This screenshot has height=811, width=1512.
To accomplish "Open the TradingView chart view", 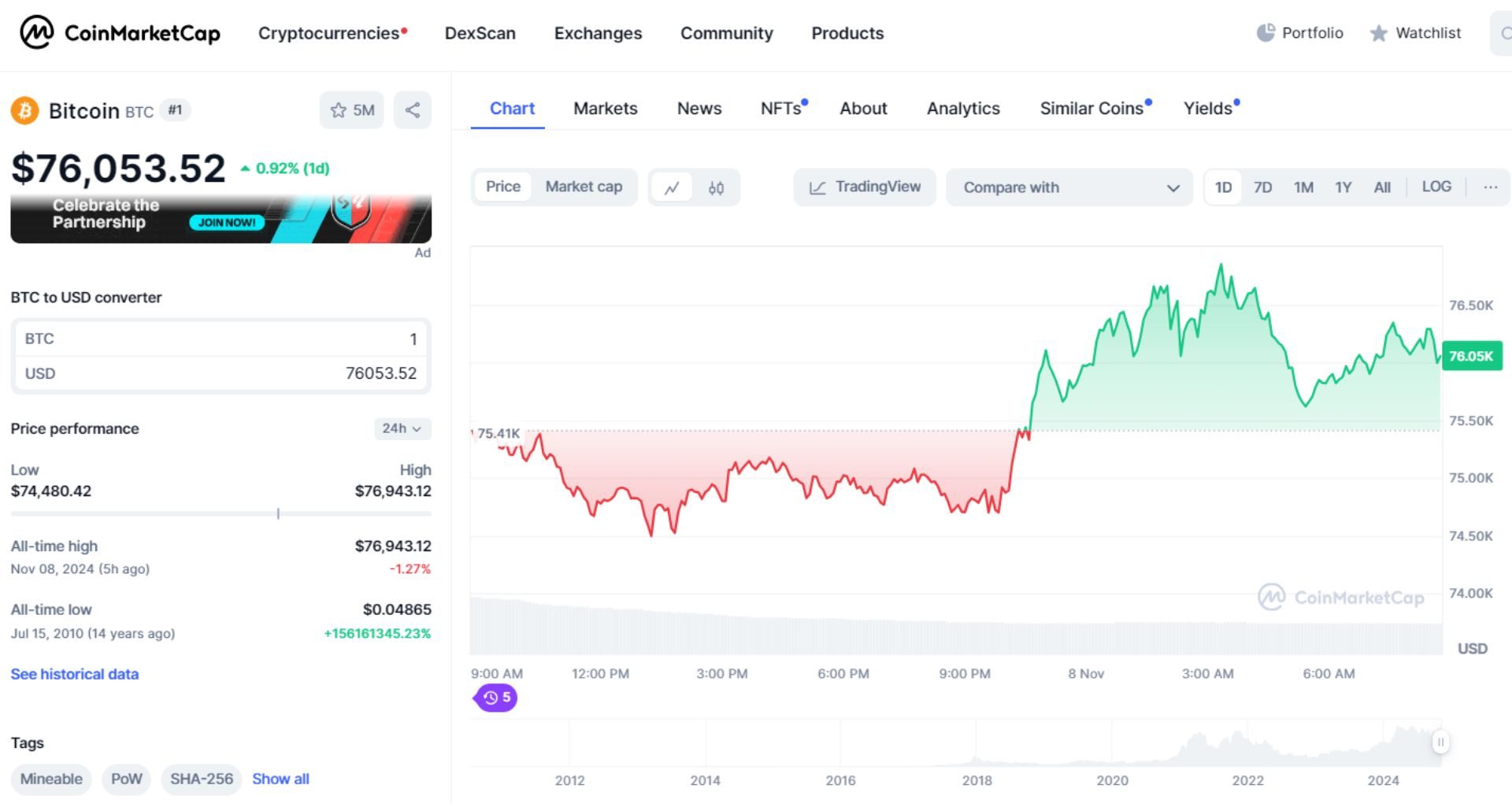I will pos(864,187).
